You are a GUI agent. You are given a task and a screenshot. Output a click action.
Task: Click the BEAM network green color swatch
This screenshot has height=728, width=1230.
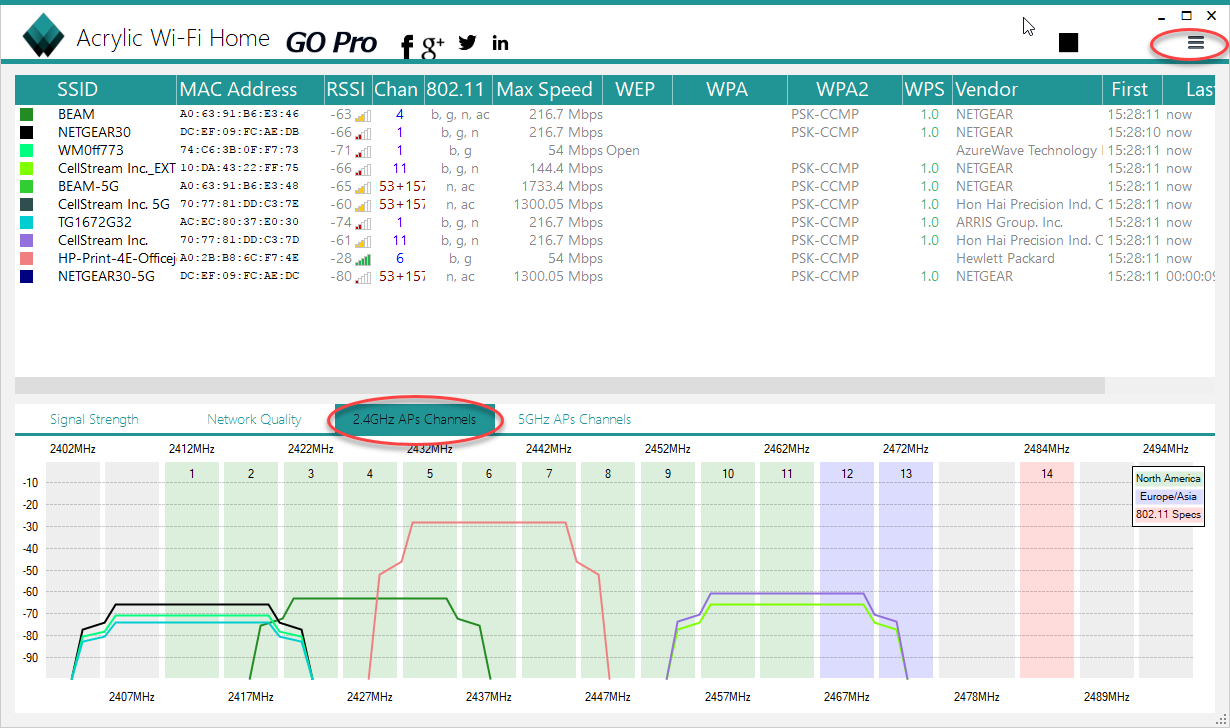[x=27, y=115]
